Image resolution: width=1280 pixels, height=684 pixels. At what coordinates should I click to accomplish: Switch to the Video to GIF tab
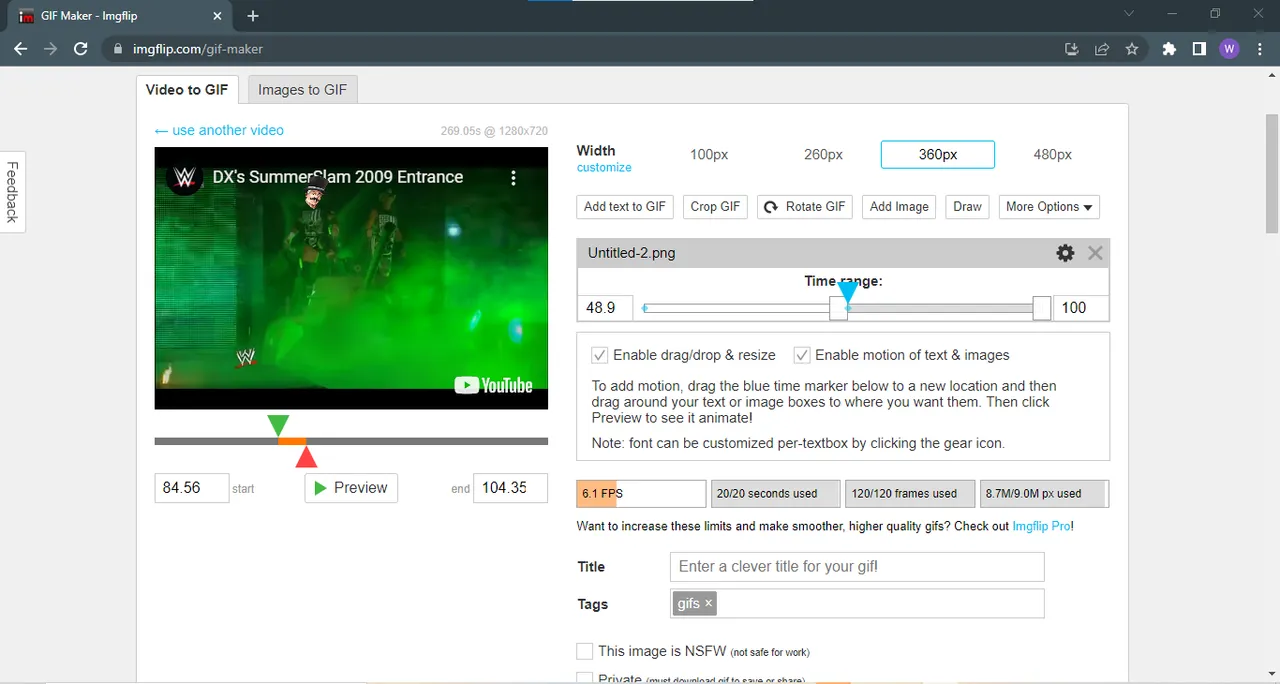(x=187, y=89)
